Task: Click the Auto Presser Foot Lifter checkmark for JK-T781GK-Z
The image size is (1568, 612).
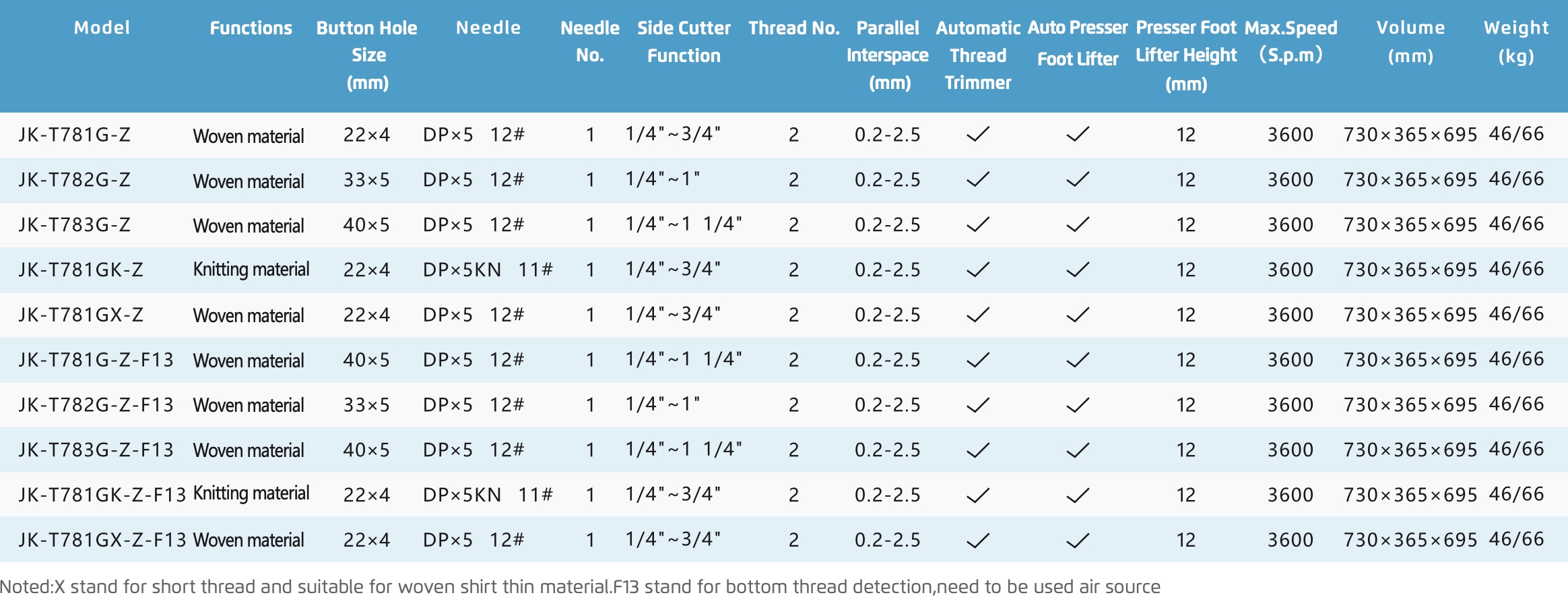Action: click(x=1078, y=270)
